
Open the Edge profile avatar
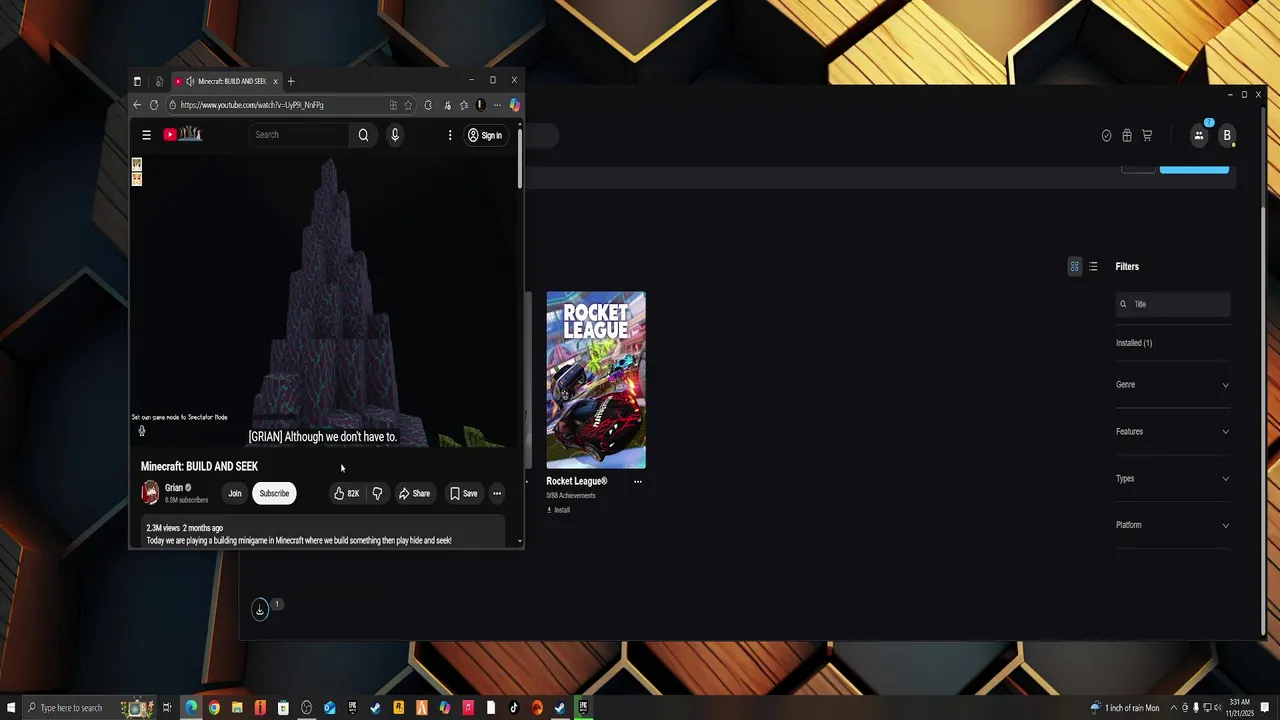tap(480, 105)
